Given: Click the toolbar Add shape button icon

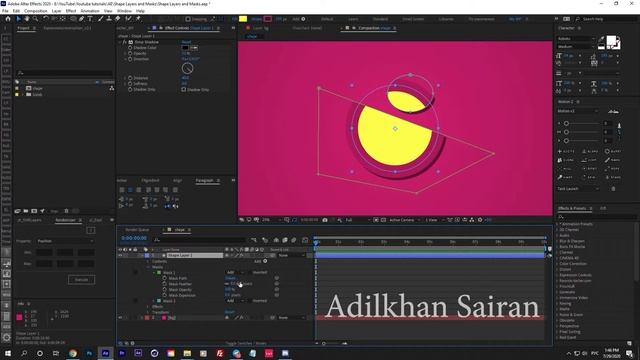Looking at the screenshot, I should coord(303,19).
